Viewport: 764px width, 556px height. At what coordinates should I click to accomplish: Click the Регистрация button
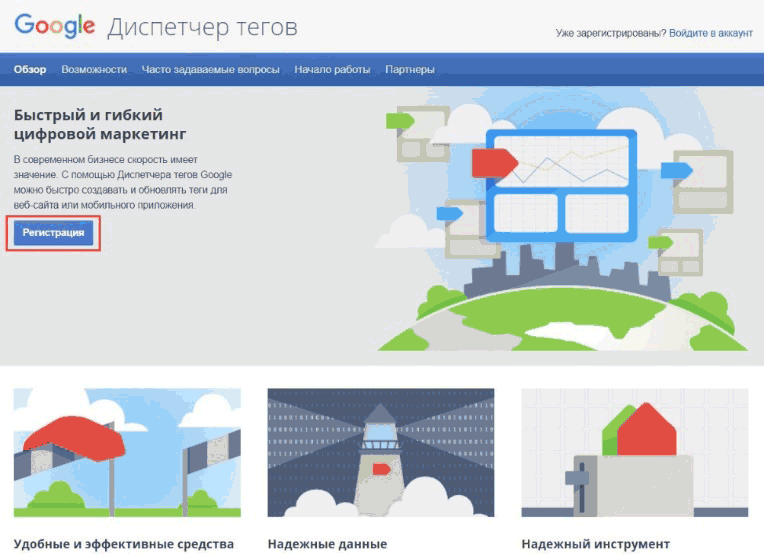(x=53, y=233)
